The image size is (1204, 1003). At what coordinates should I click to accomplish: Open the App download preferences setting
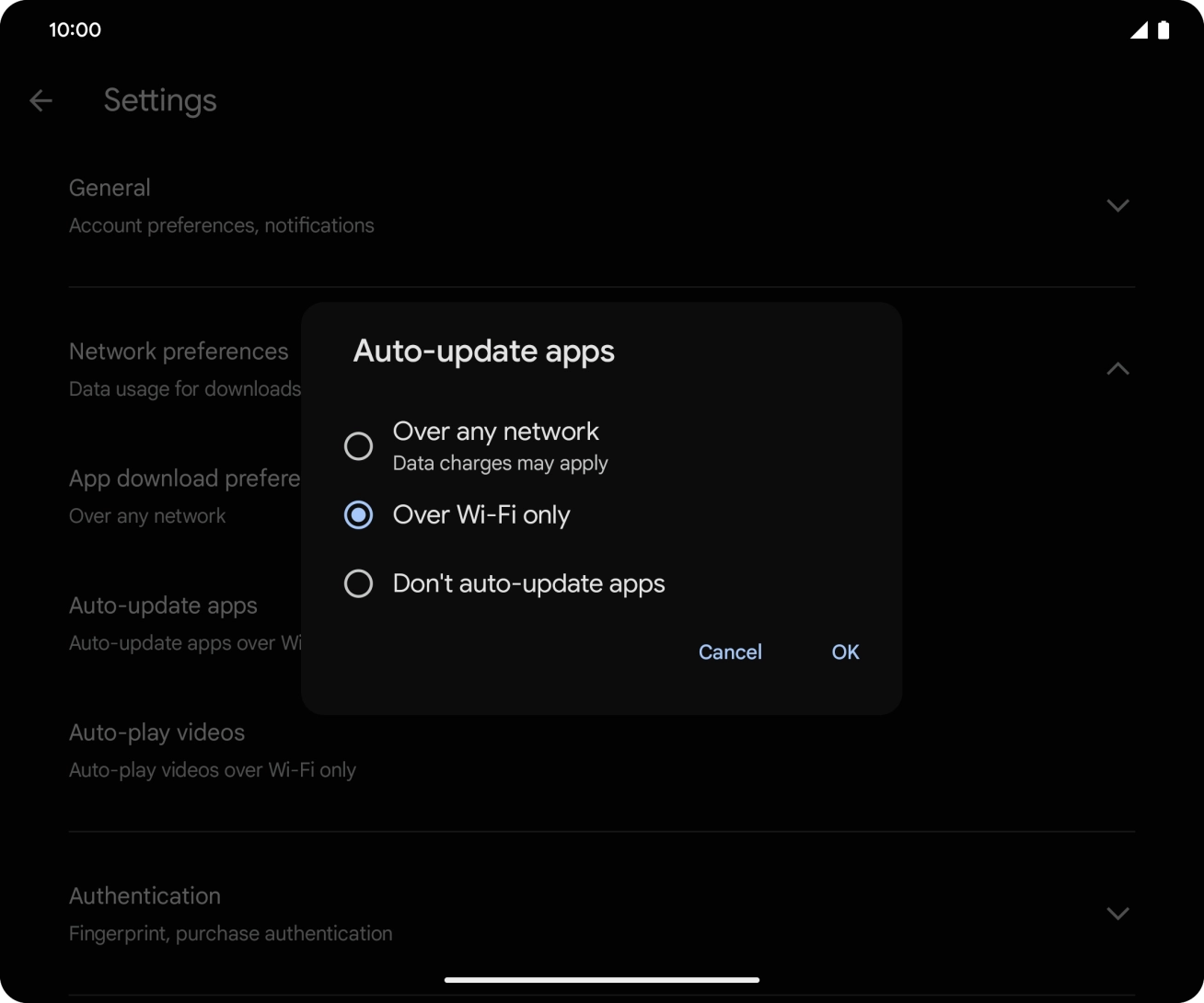(x=183, y=495)
